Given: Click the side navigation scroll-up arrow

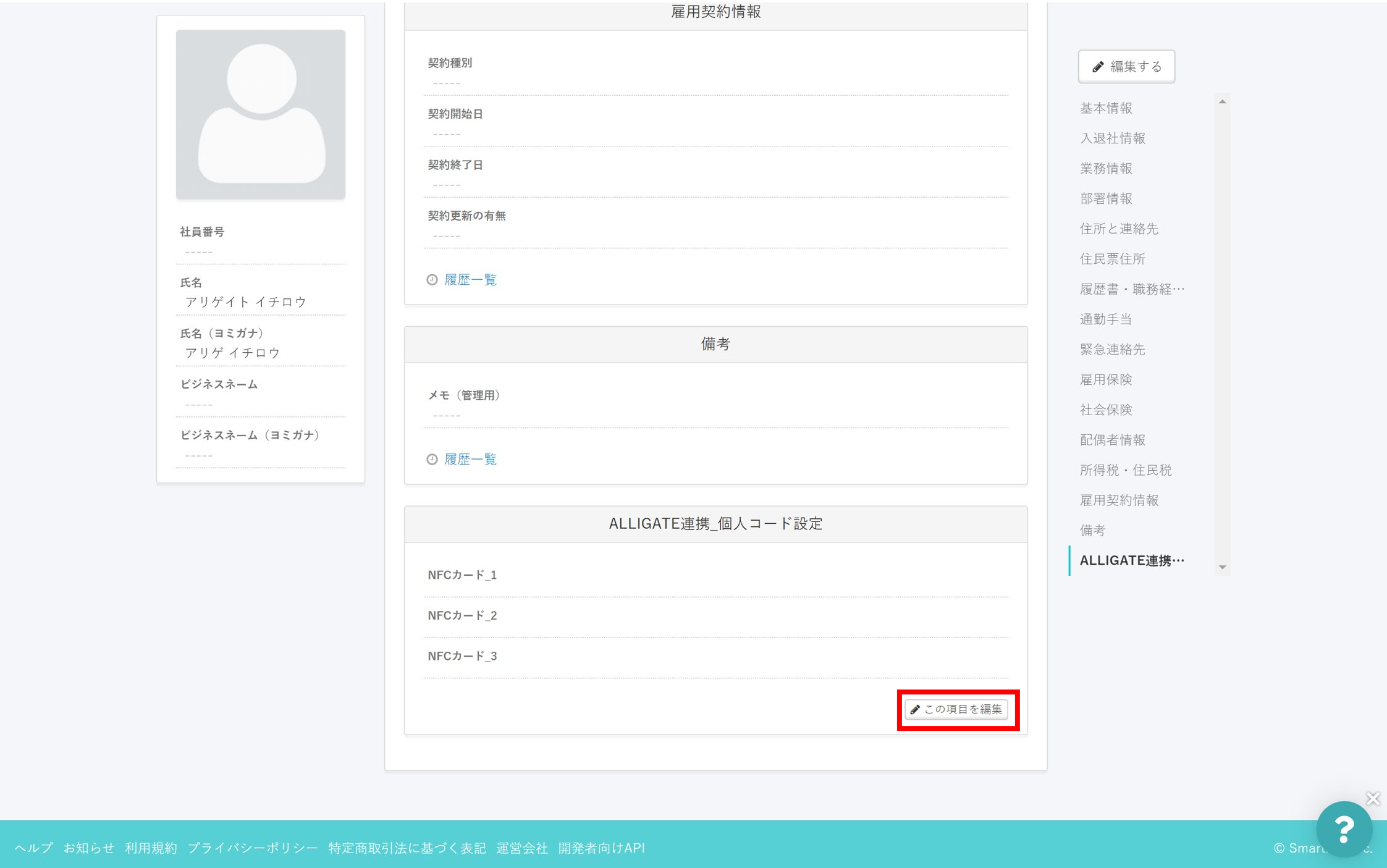Looking at the screenshot, I should click(x=1222, y=102).
